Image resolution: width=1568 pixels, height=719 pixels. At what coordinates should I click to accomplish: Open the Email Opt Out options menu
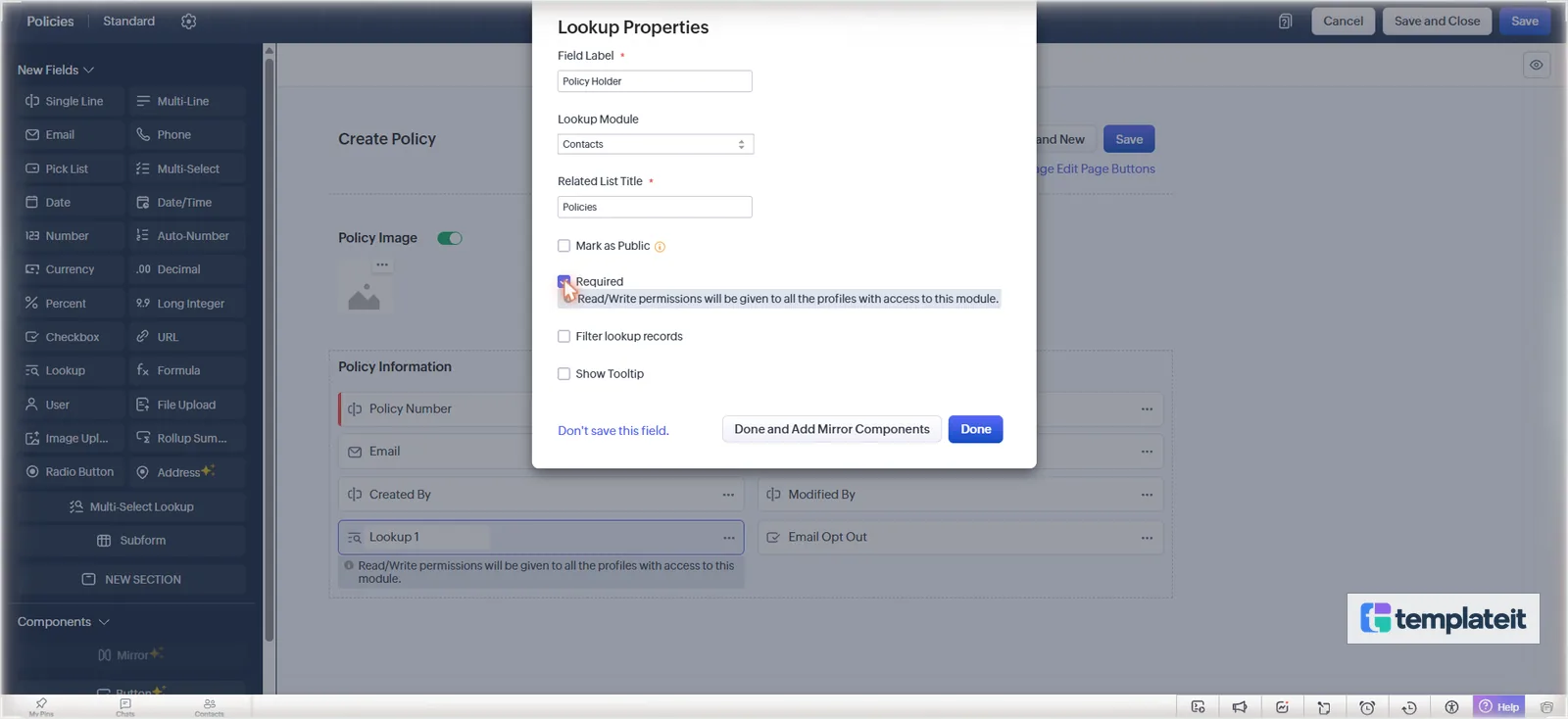(x=1147, y=538)
